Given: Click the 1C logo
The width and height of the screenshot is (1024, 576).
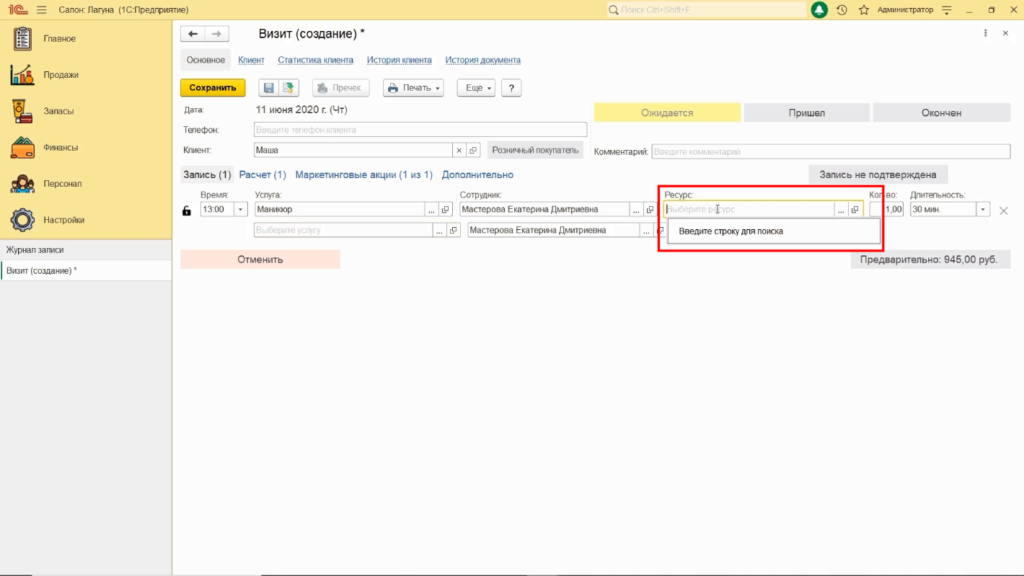Looking at the screenshot, I should coord(18,10).
